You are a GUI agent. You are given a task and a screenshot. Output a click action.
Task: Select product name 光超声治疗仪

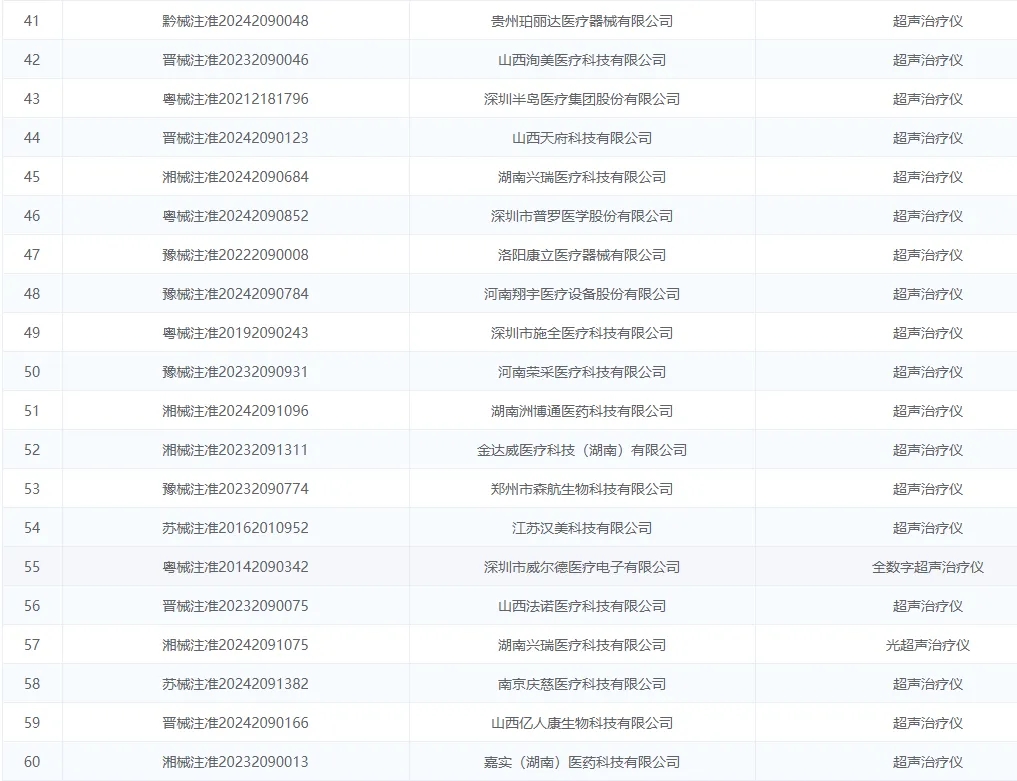(x=927, y=645)
